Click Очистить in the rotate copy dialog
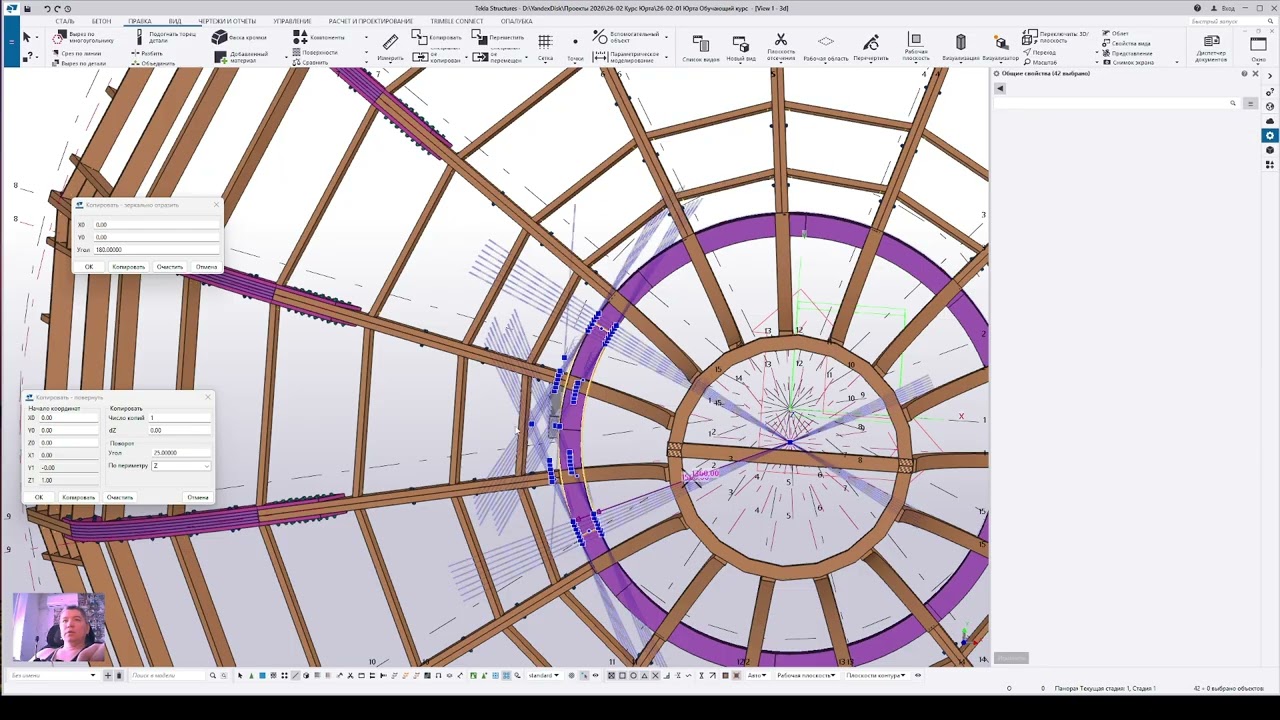Viewport: 1280px width, 720px height. (119, 497)
